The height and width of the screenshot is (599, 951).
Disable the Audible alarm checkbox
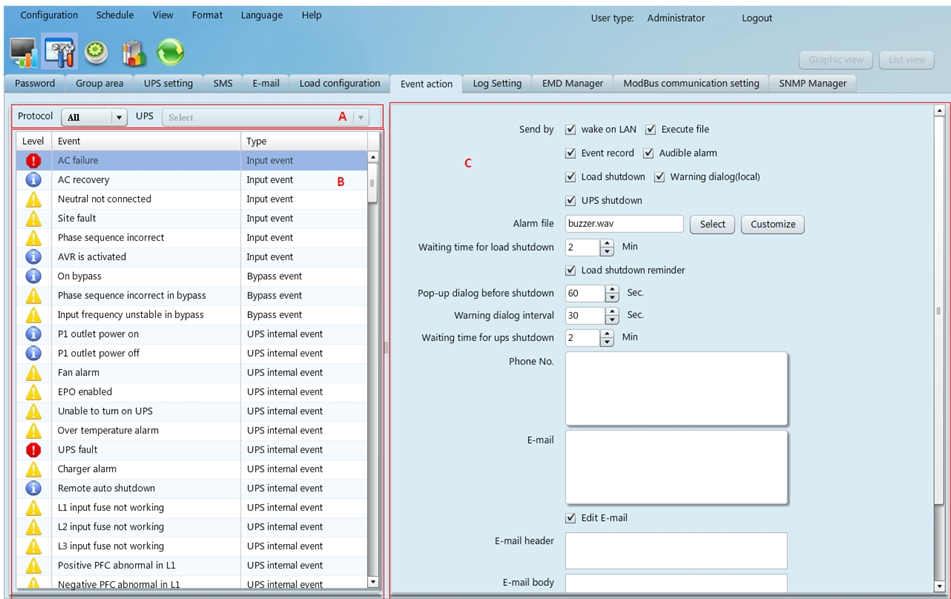[x=648, y=153]
